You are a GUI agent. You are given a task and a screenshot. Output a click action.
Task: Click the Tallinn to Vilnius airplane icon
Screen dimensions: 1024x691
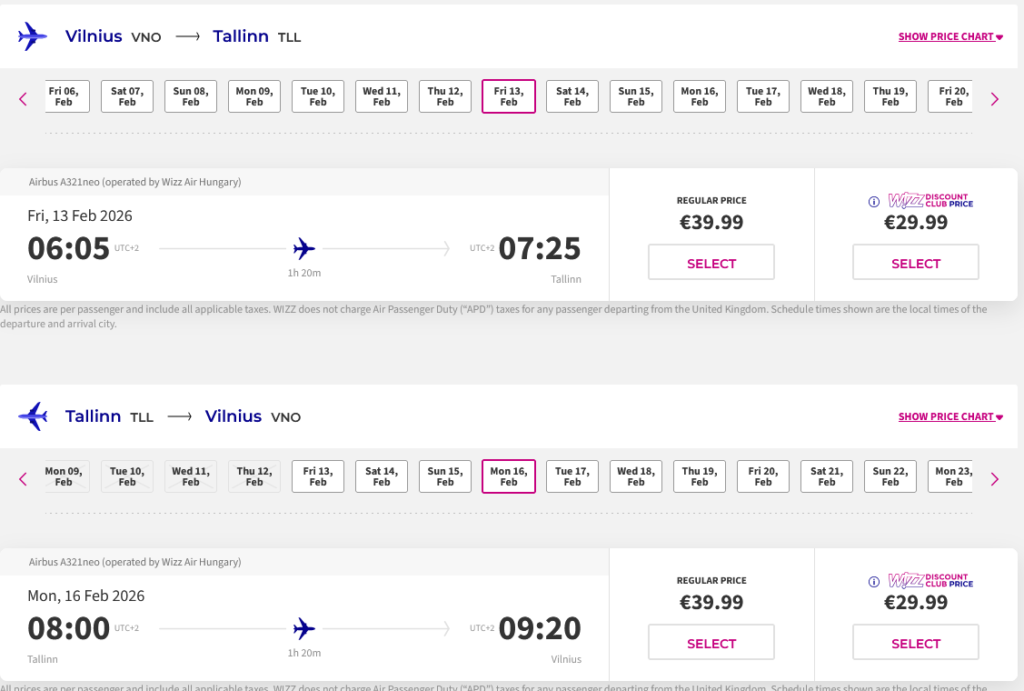pyautogui.click(x=33, y=417)
